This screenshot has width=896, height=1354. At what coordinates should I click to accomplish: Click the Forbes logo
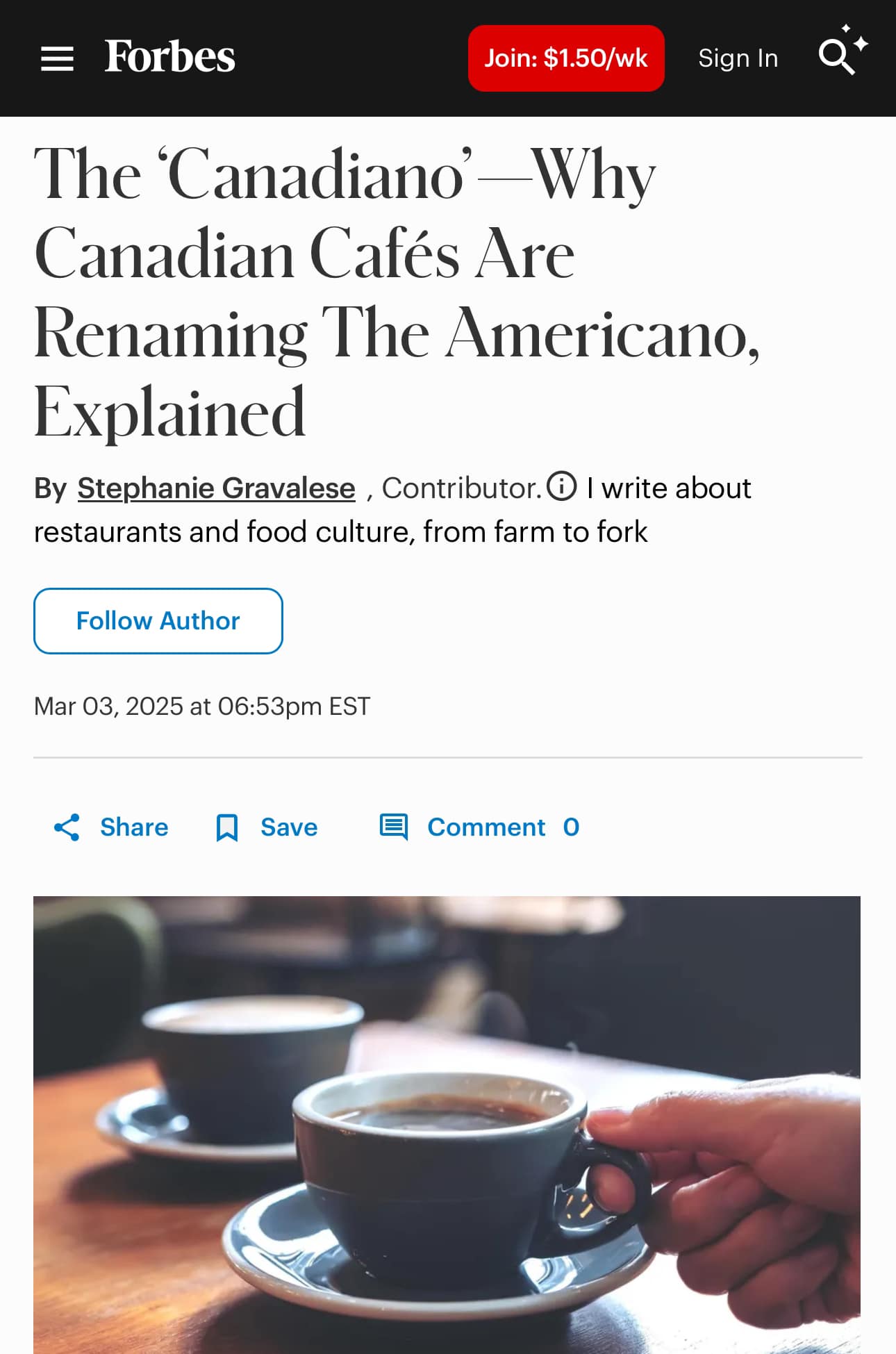click(x=169, y=57)
